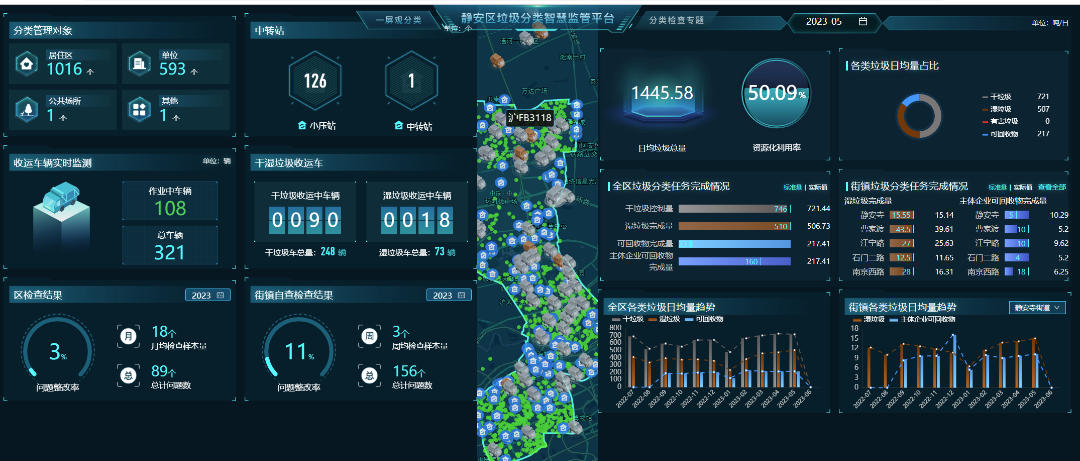This screenshot has height=461, width=1080.
Task: Toggle the 干垃圾 legend in 各类垃圾日均量占比
Action: coord(995,96)
